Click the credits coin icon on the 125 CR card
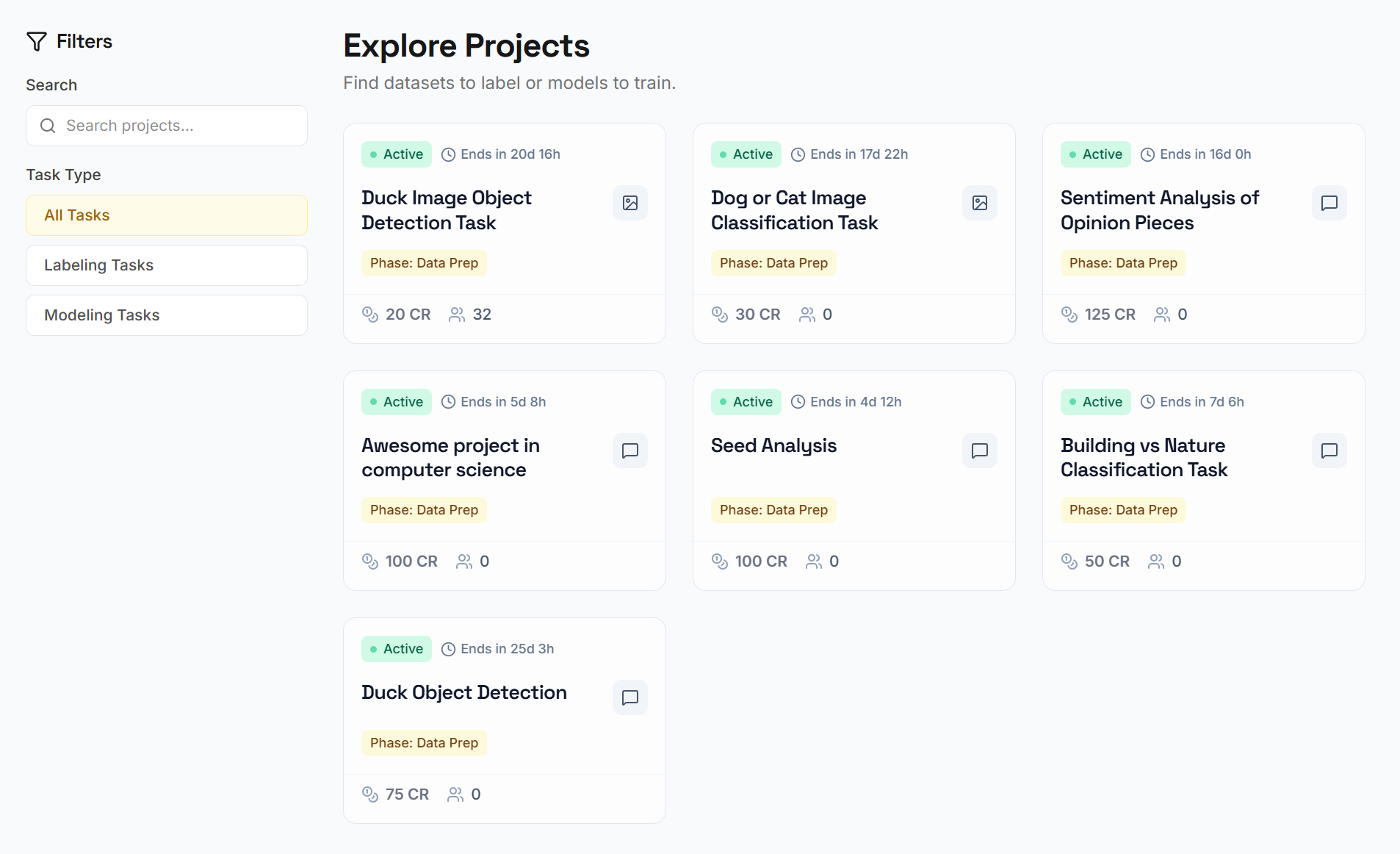 click(x=1069, y=315)
